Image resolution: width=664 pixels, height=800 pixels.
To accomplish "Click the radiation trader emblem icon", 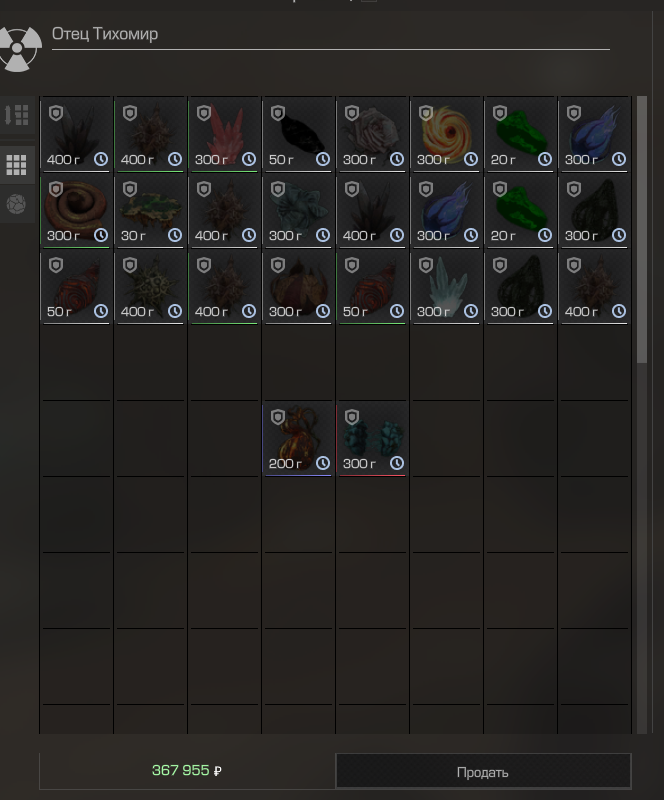I will 18,48.
